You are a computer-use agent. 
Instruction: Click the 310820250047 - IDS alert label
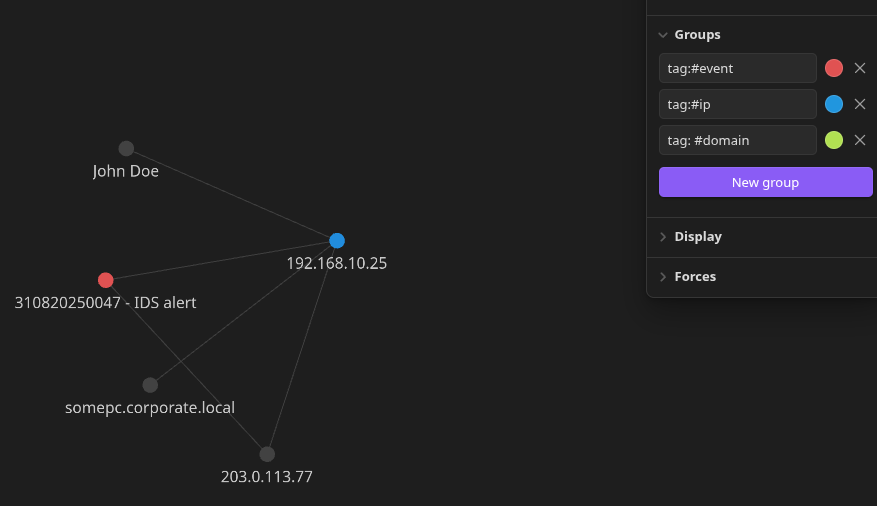[105, 302]
